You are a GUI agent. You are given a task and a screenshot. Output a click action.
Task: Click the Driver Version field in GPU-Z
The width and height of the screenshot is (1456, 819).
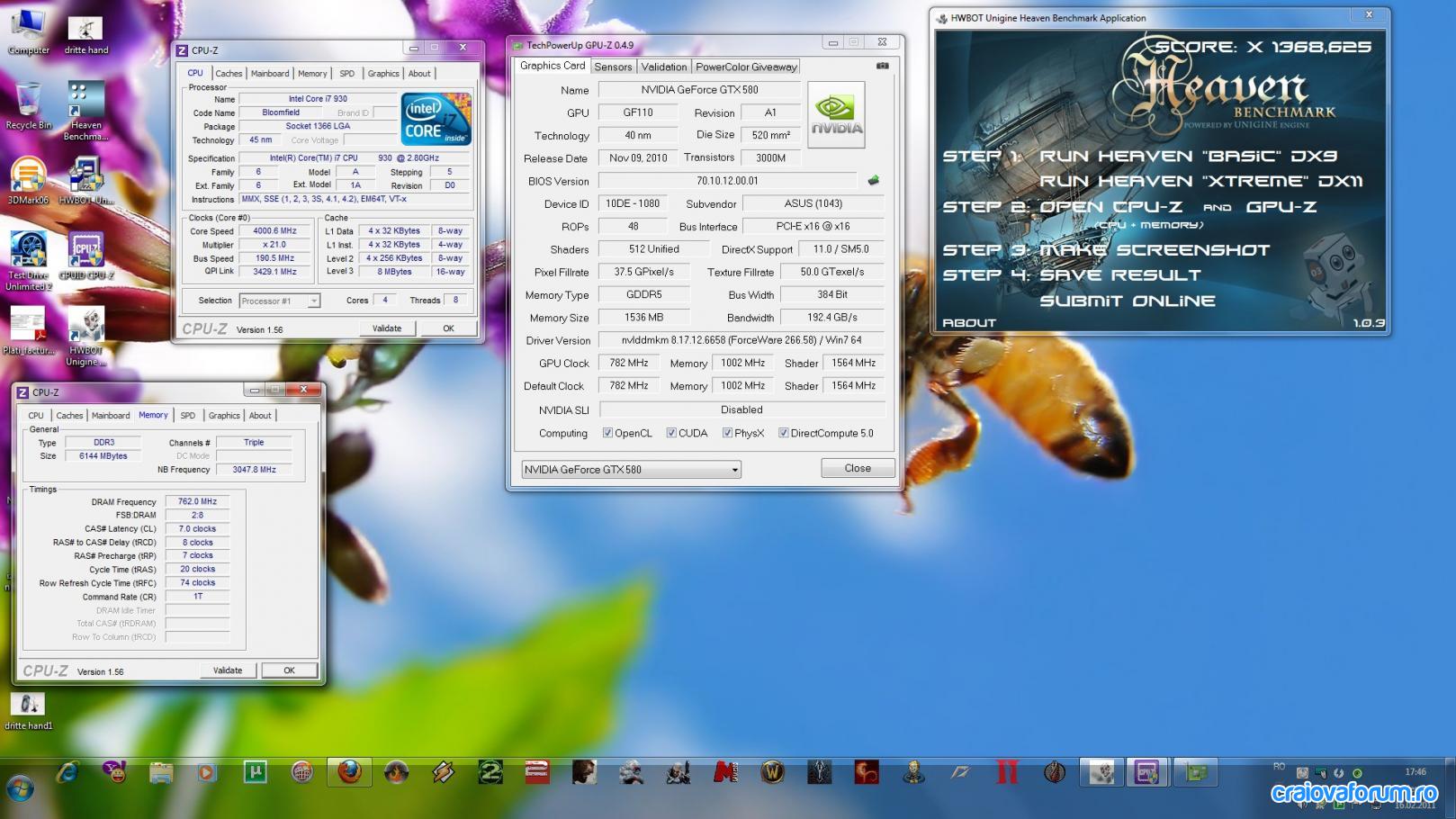tap(741, 340)
